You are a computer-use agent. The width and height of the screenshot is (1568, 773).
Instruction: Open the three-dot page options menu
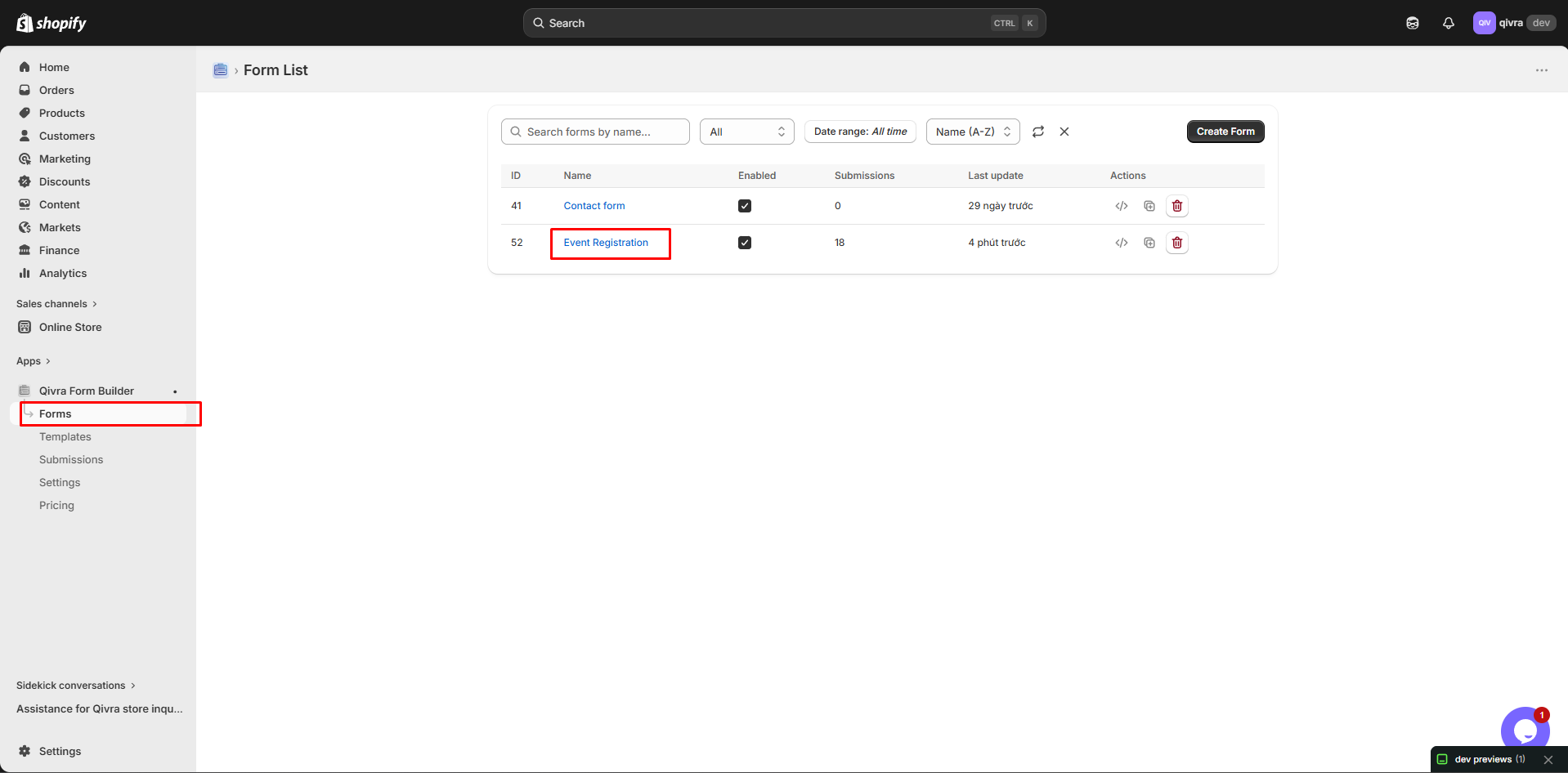pos(1541,70)
